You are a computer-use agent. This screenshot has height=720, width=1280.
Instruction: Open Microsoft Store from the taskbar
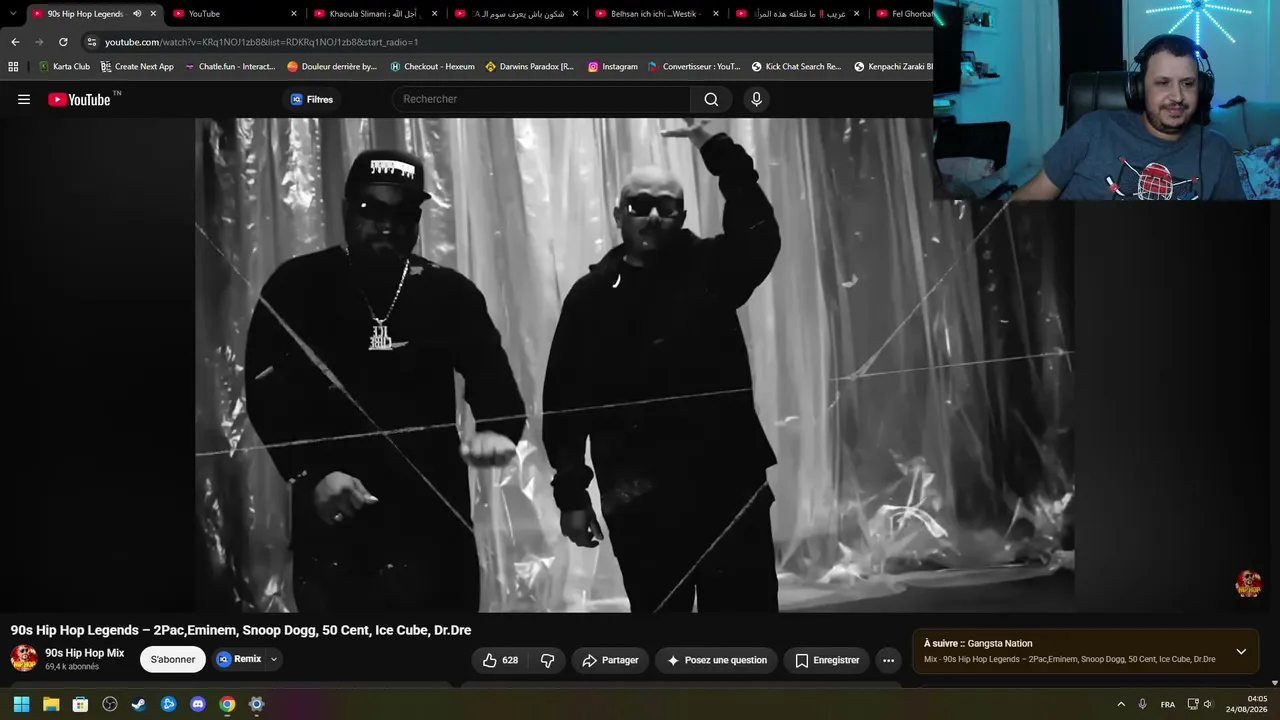[80, 704]
